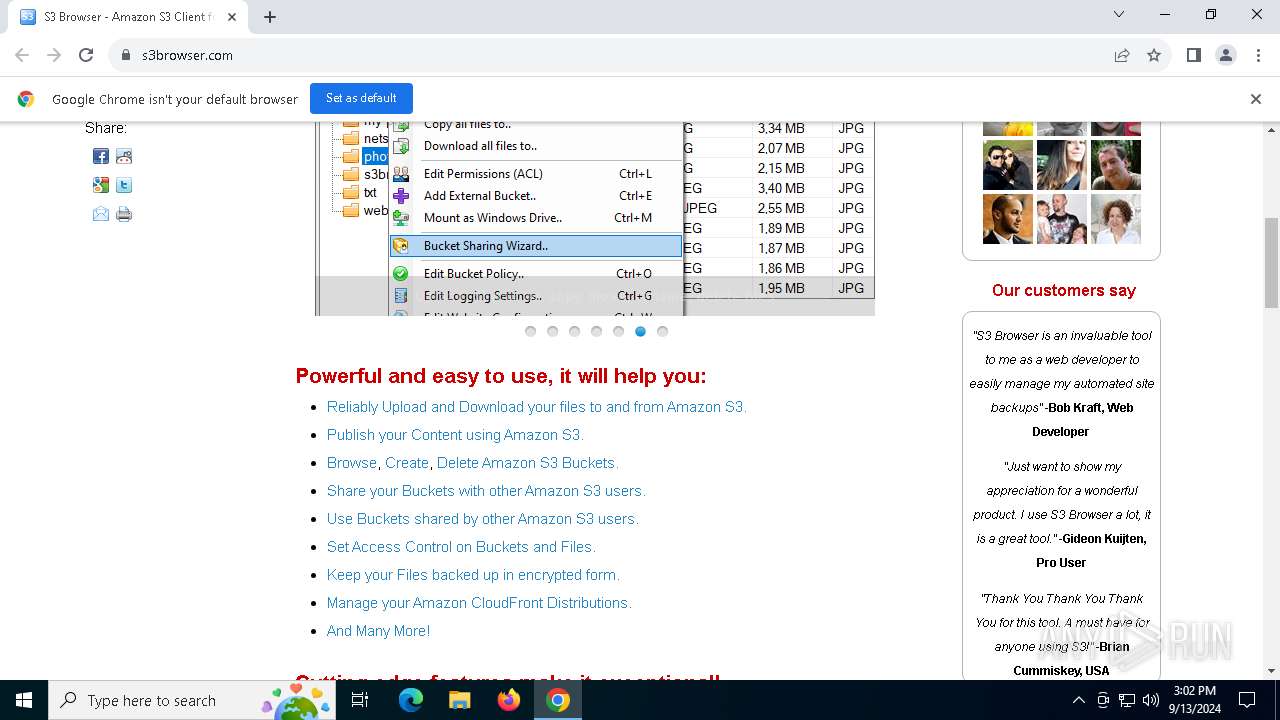Go back in Chrome

(x=22, y=55)
